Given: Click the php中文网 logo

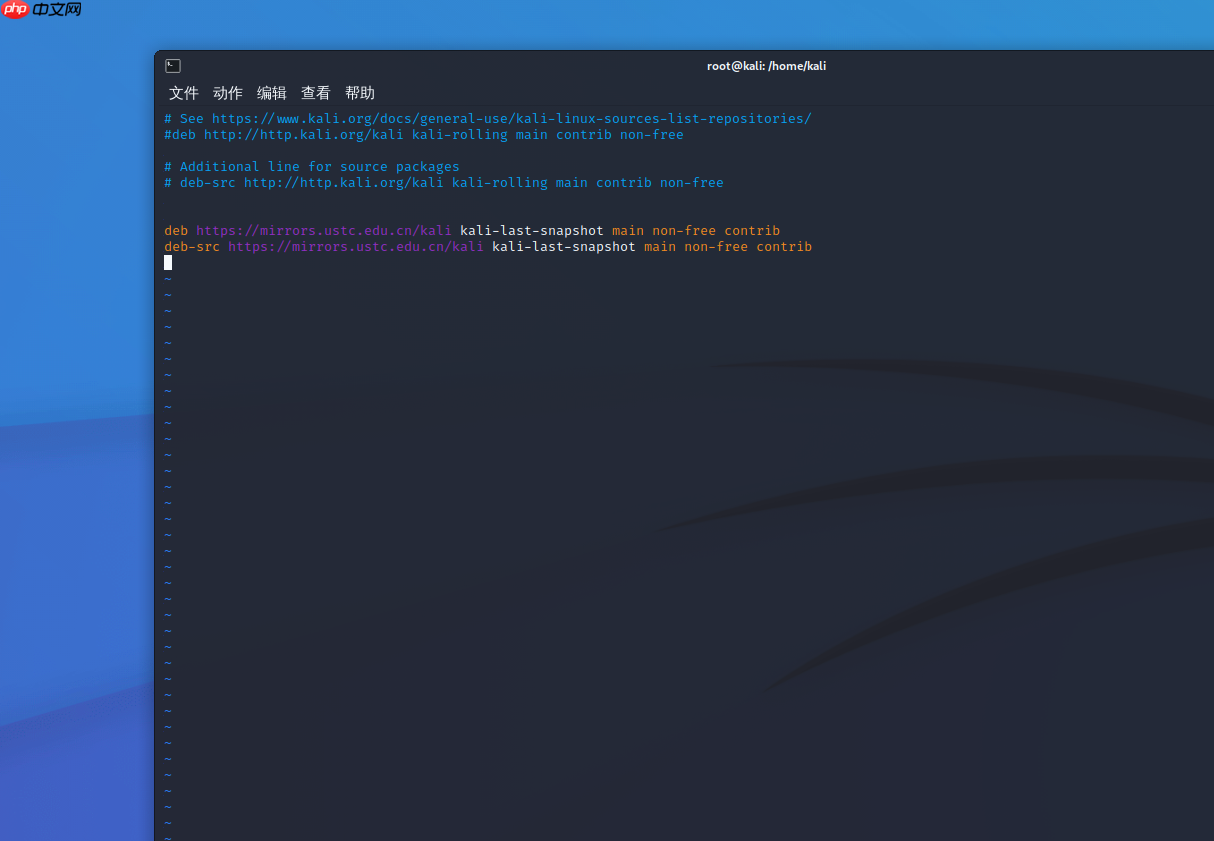Looking at the screenshot, I should click(40, 11).
